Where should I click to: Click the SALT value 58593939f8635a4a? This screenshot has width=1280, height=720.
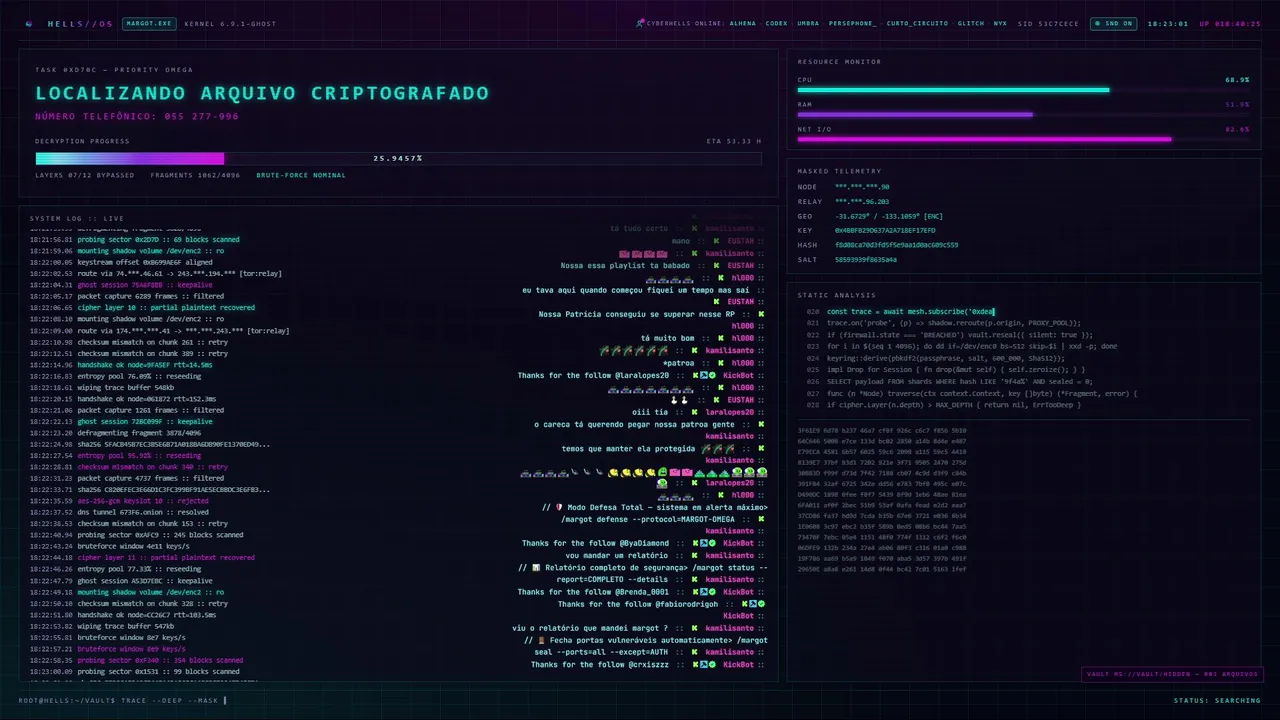click(x=866, y=259)
